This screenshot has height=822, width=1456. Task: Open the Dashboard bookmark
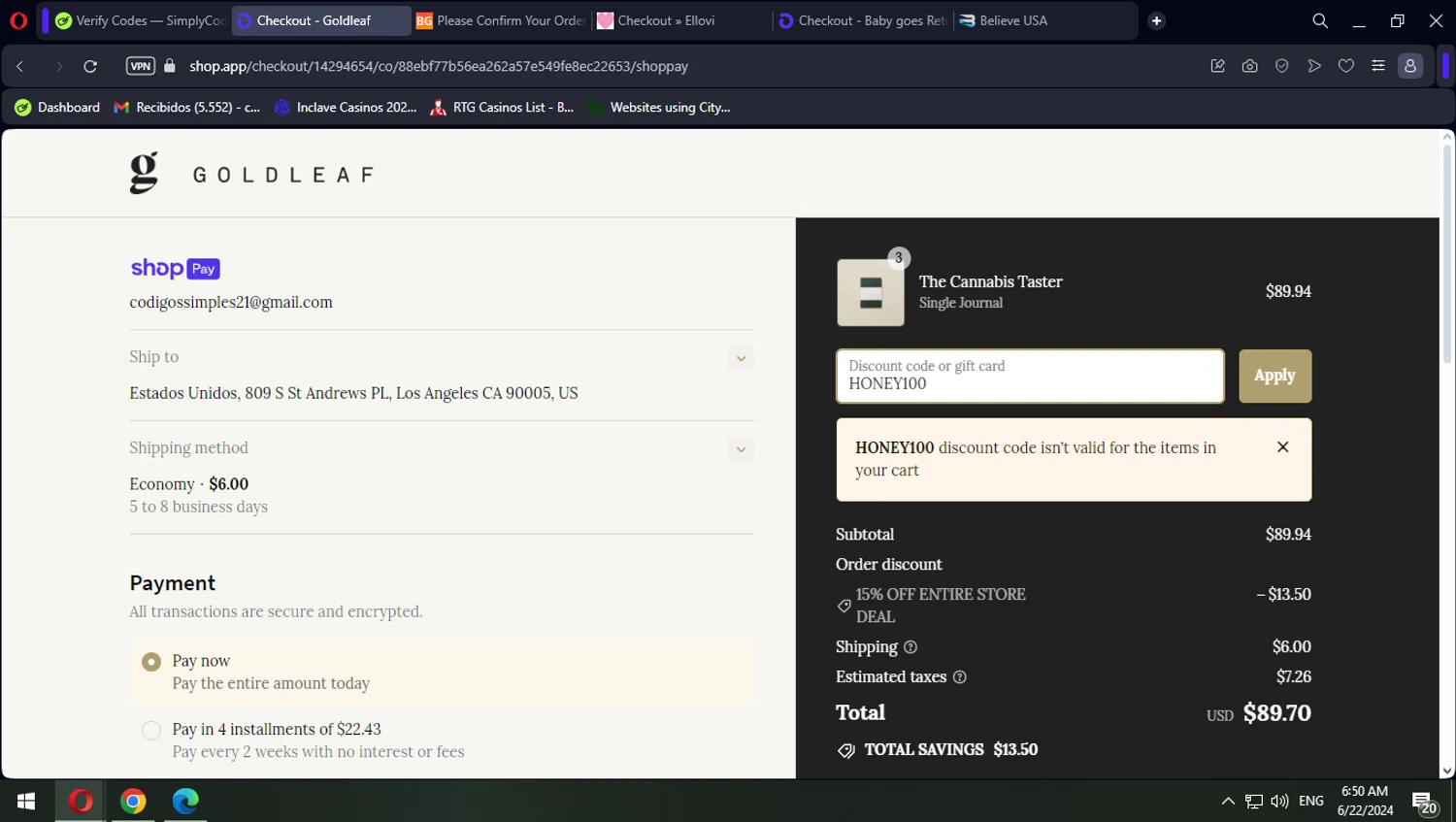pyautogui.click(x=57, y=108)
